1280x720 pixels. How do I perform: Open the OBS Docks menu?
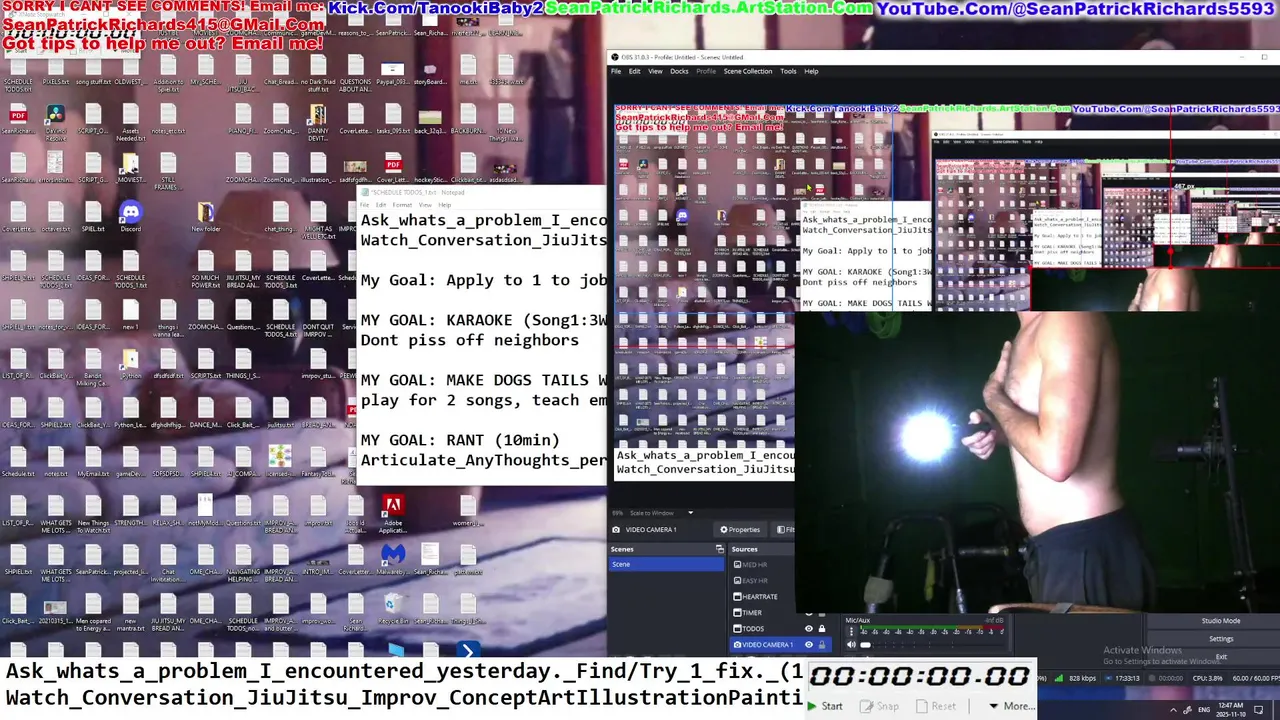679,71
